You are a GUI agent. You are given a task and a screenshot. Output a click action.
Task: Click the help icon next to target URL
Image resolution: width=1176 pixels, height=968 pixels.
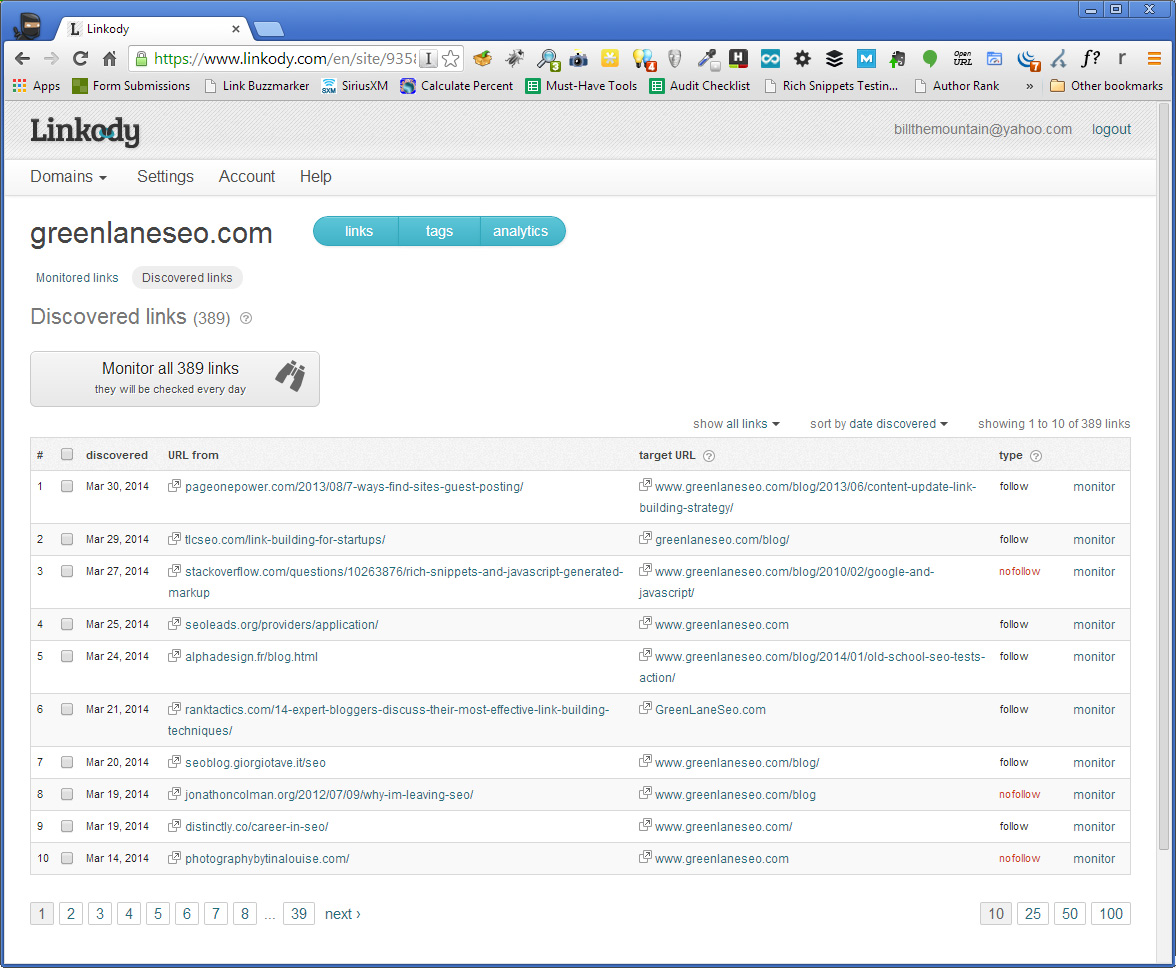709,456
